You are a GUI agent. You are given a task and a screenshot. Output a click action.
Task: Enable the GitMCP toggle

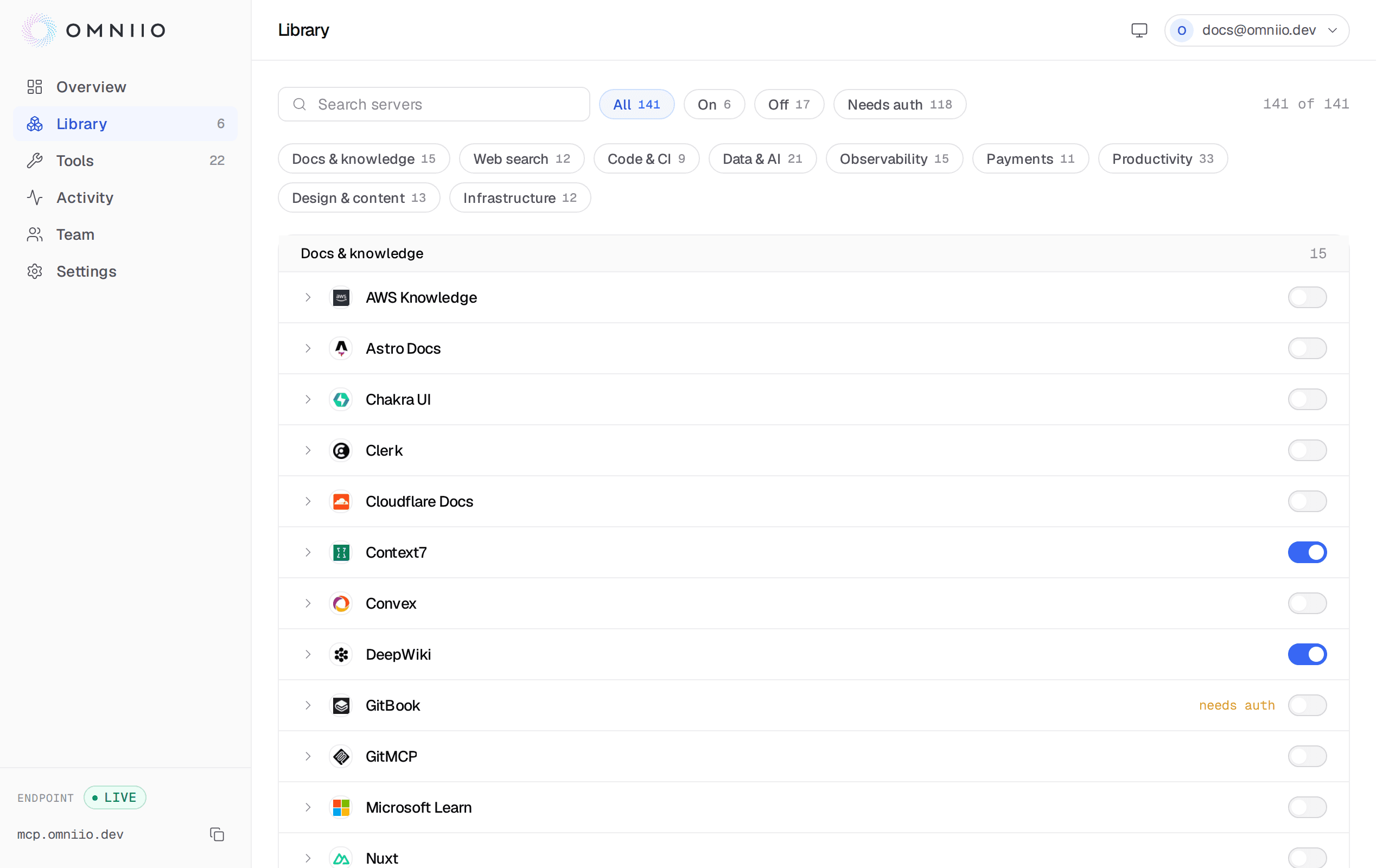(x=1307, y=757)
